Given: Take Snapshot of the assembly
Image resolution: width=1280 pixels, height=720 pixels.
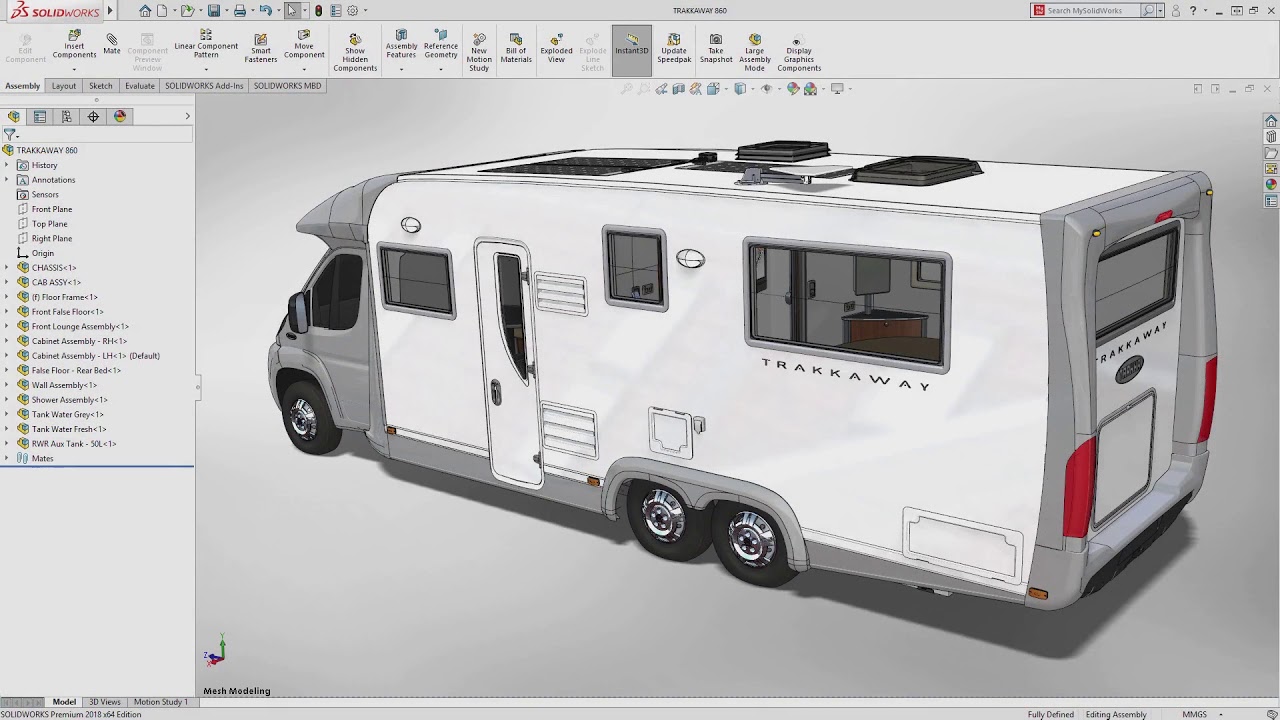Looking at the screenshot, I should coord(716,49).
